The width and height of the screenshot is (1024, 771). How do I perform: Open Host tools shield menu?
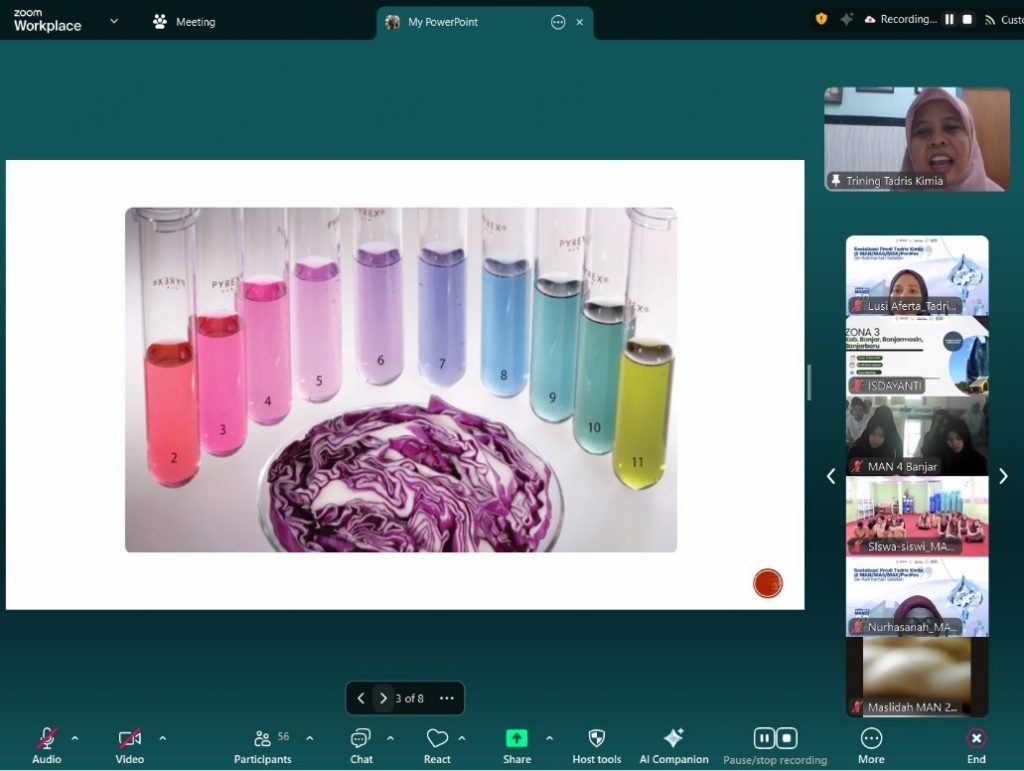point(597,745)
